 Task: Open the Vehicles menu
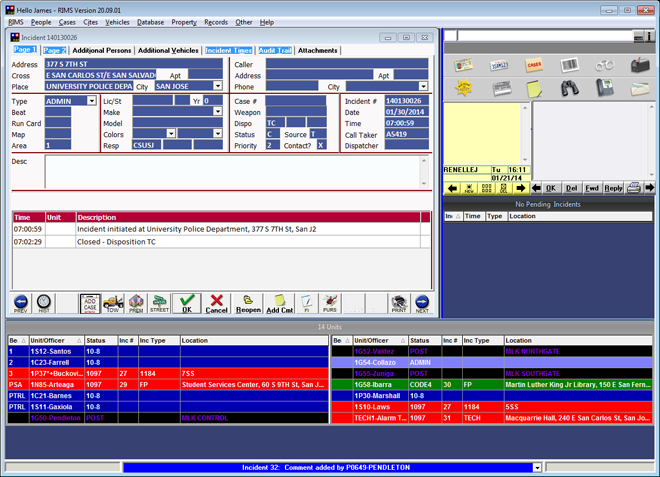click(x=117, y=21)
